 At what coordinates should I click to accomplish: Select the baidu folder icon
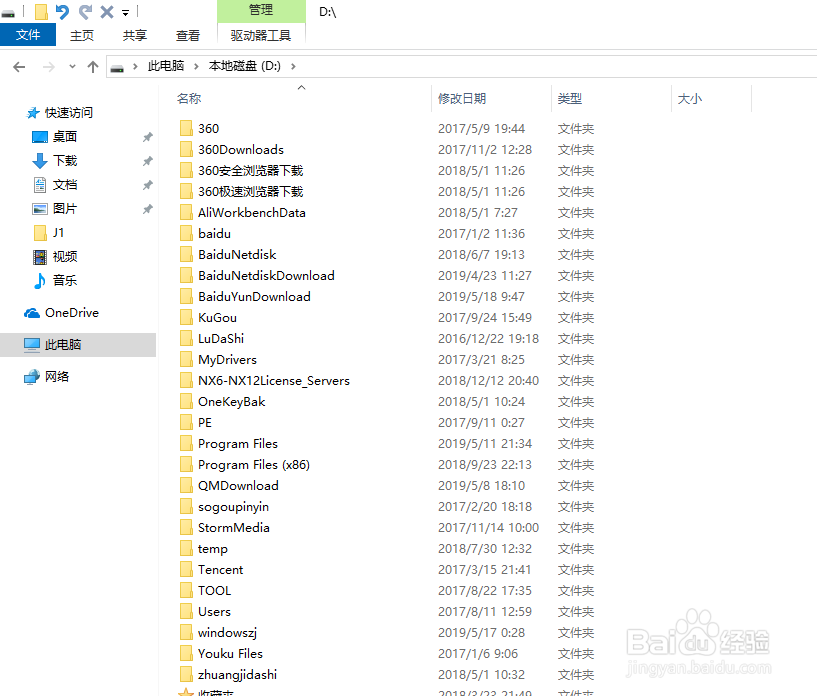point(186,233)
